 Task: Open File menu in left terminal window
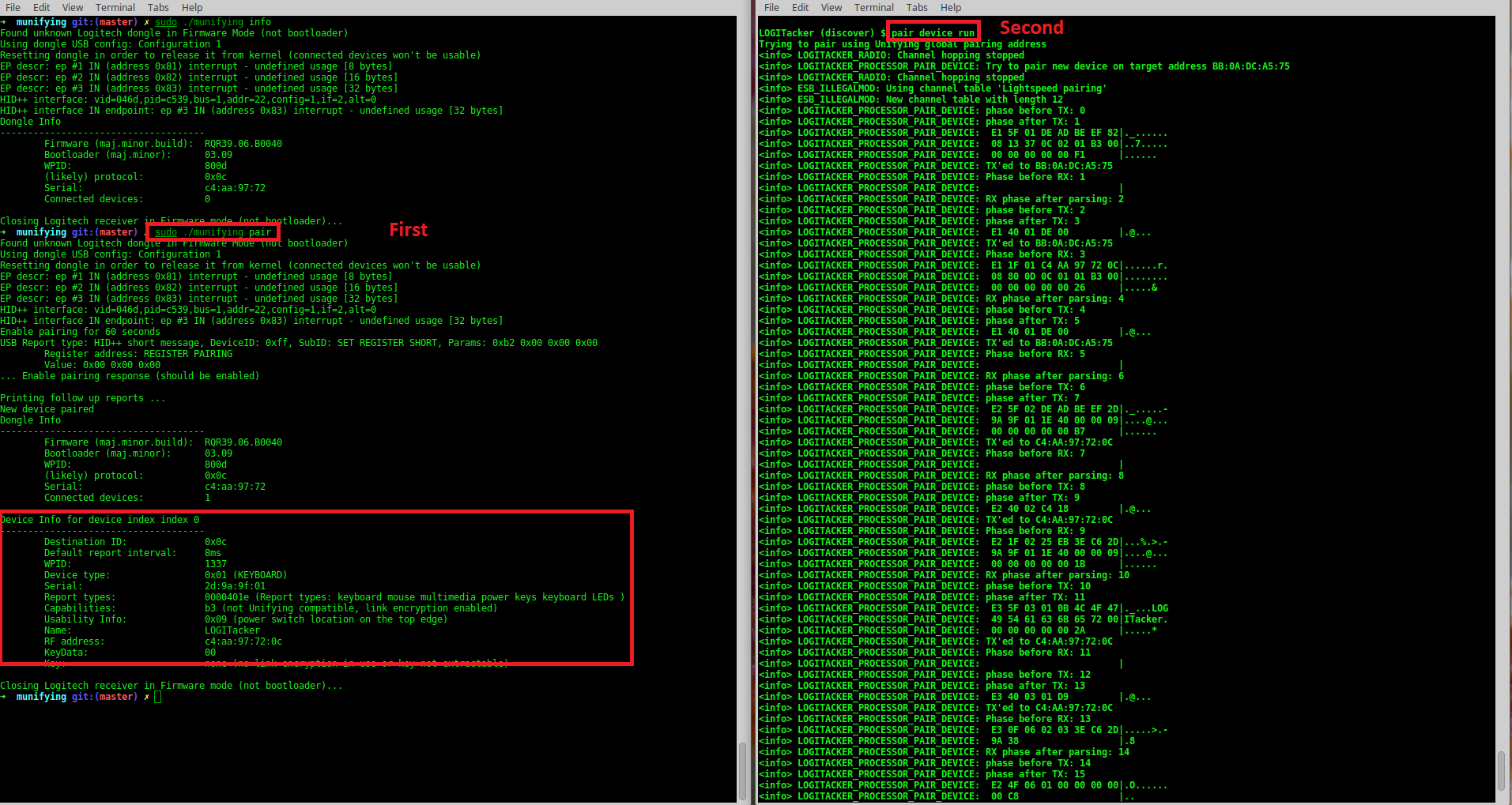pos(13,7)
